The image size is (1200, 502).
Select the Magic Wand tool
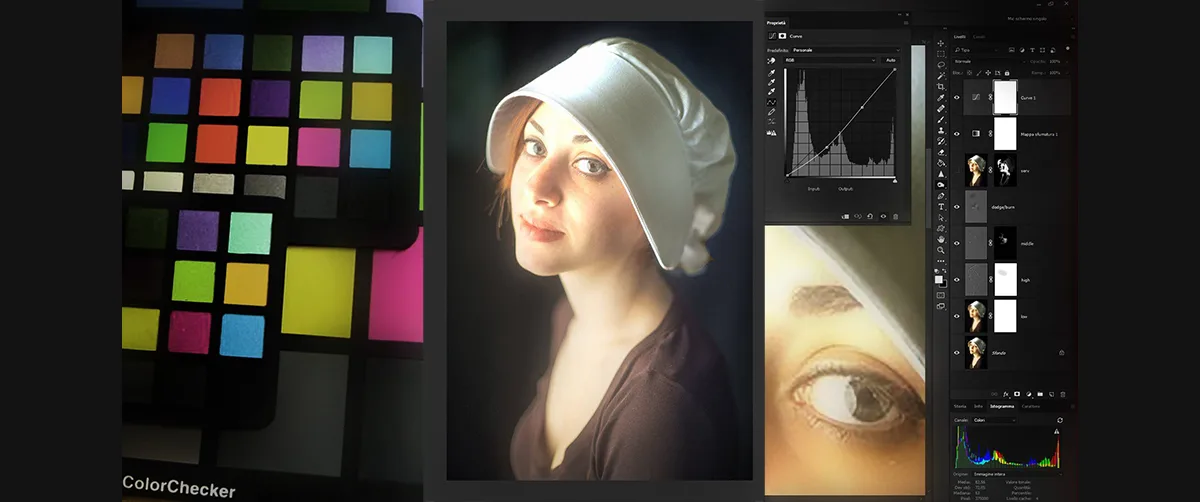coord(941,75)
